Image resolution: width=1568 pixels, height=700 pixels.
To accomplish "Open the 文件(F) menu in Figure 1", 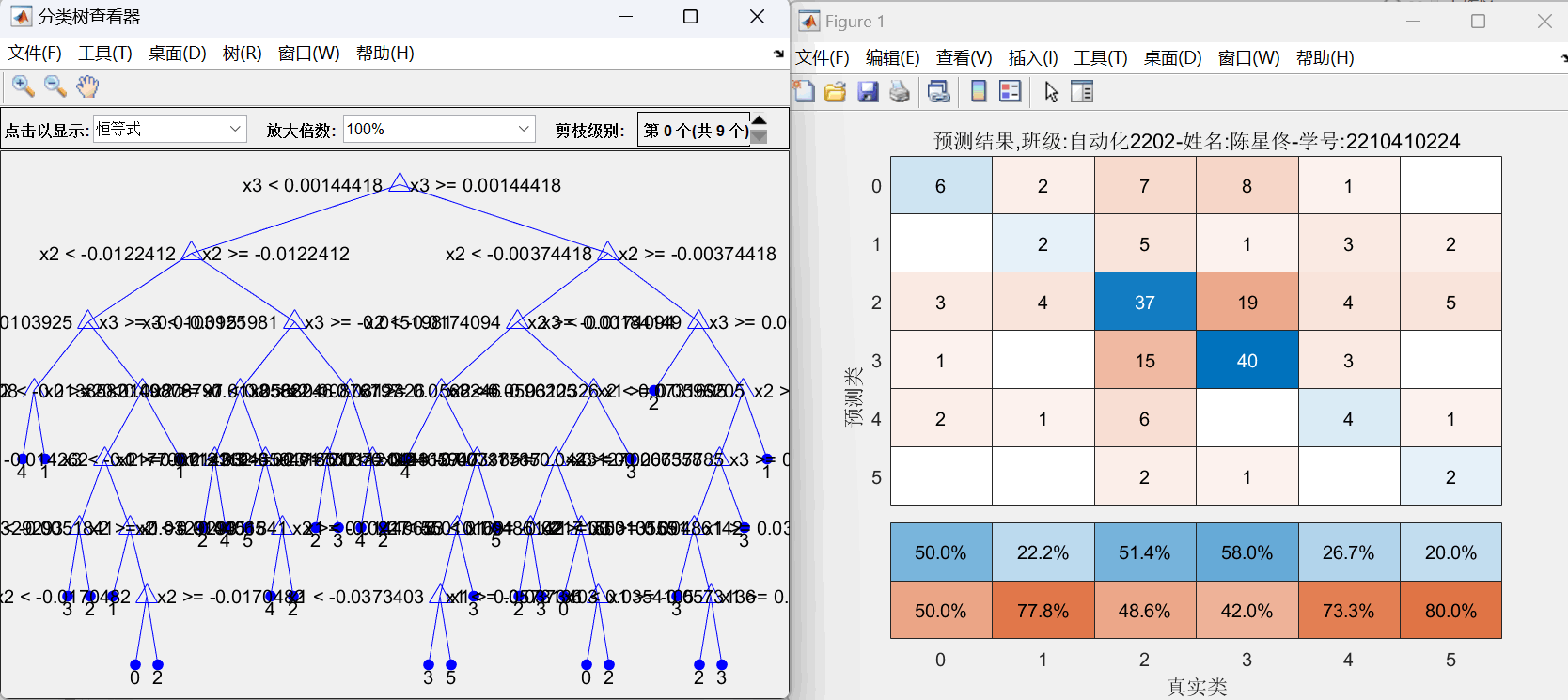I will [823, 58].
